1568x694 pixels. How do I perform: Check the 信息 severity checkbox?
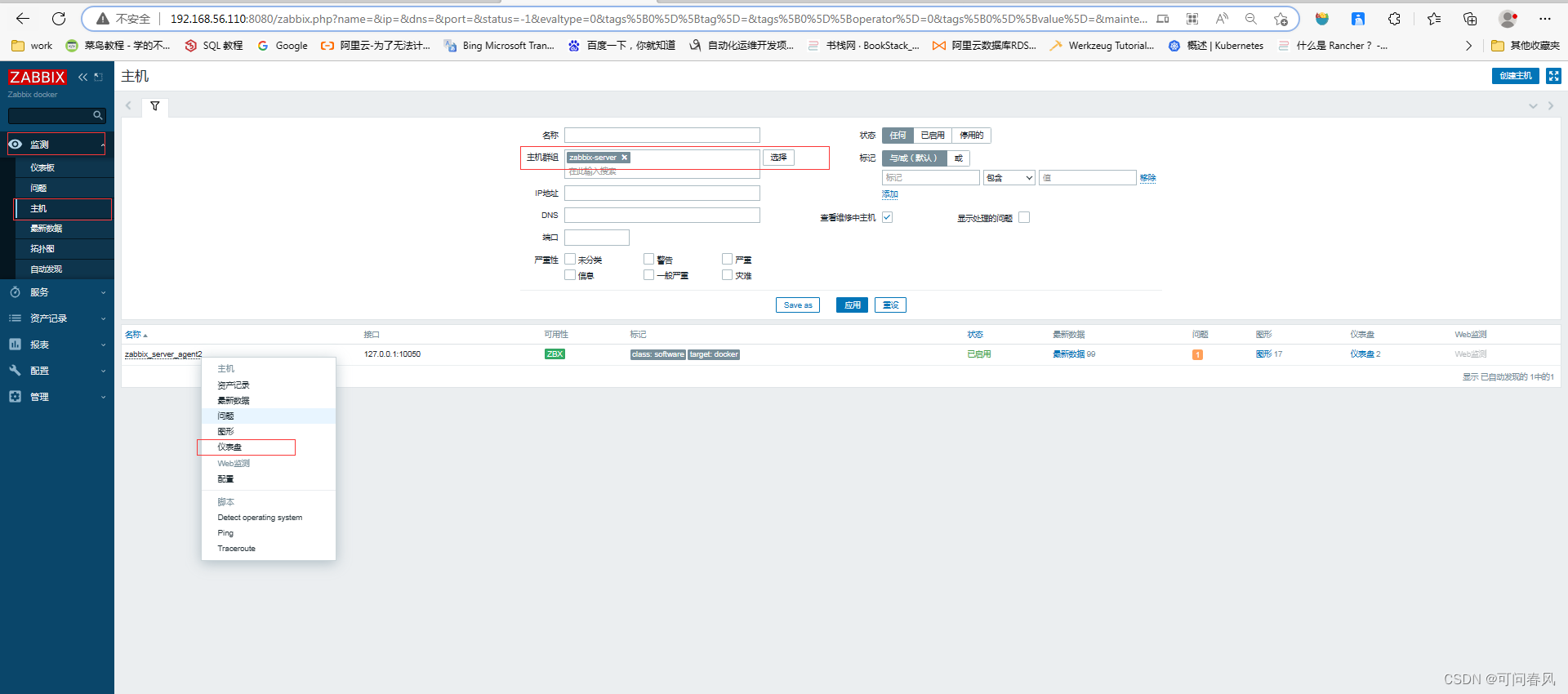tap(570, 275)
